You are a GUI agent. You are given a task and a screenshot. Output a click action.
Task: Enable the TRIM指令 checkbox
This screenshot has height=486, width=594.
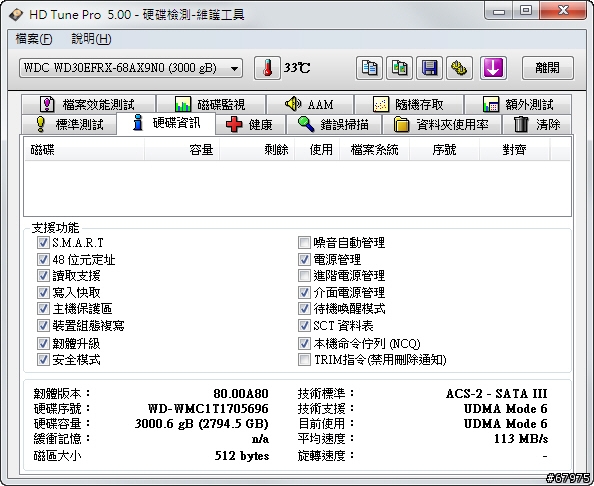304,359
